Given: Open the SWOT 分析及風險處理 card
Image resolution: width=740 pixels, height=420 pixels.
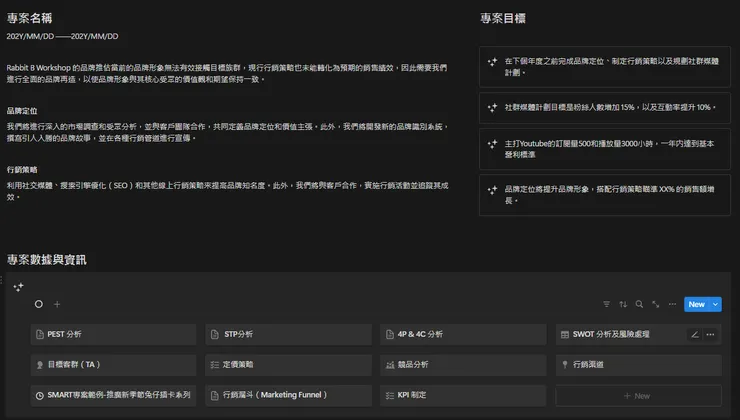Looking at the screenshot, I should (639, 334).
